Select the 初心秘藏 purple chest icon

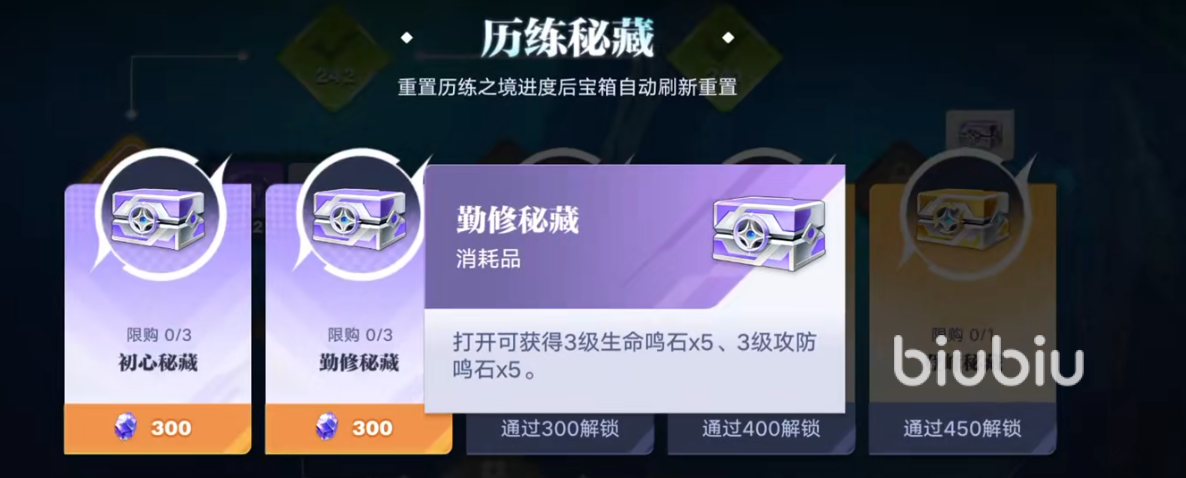(x=157, y=215)
